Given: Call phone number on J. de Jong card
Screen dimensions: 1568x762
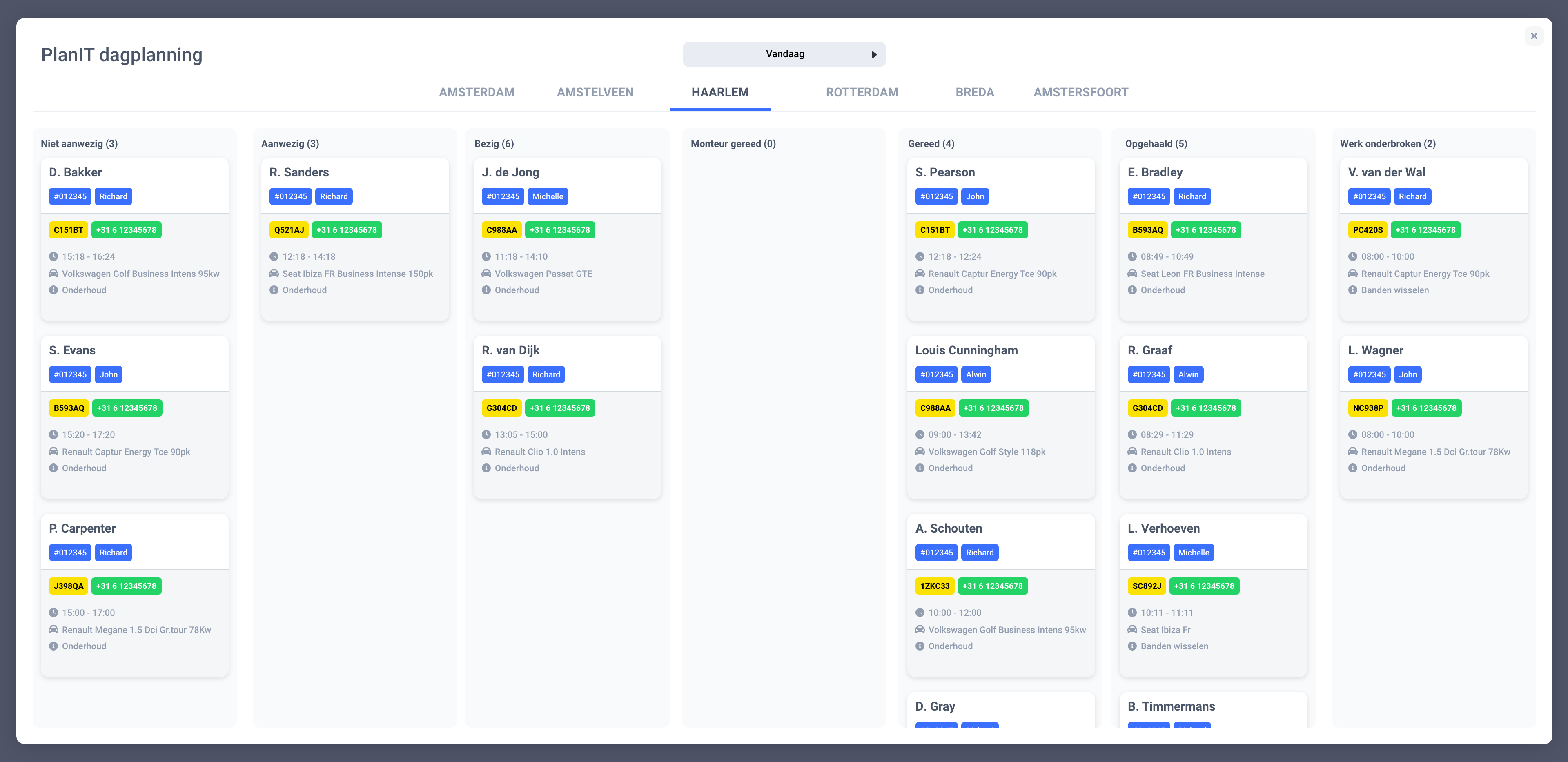Looking at the screenshot, I should pyautogui.click(x=559, y=230).
